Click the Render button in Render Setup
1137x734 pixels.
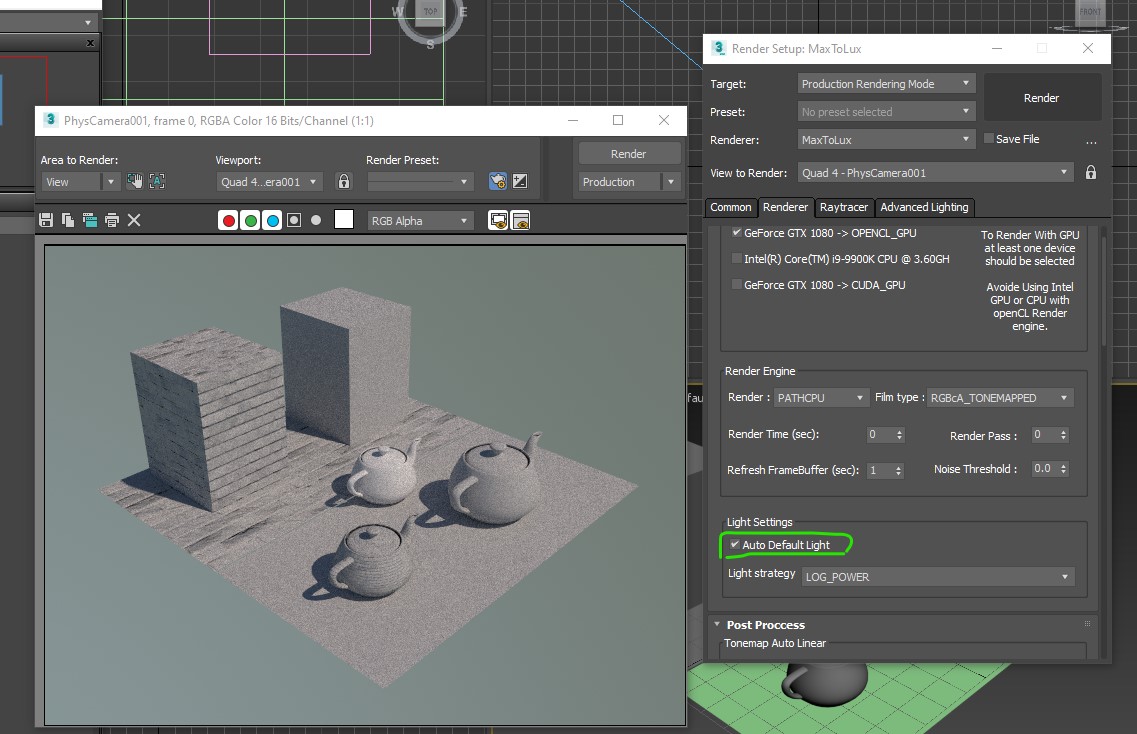1041,98
